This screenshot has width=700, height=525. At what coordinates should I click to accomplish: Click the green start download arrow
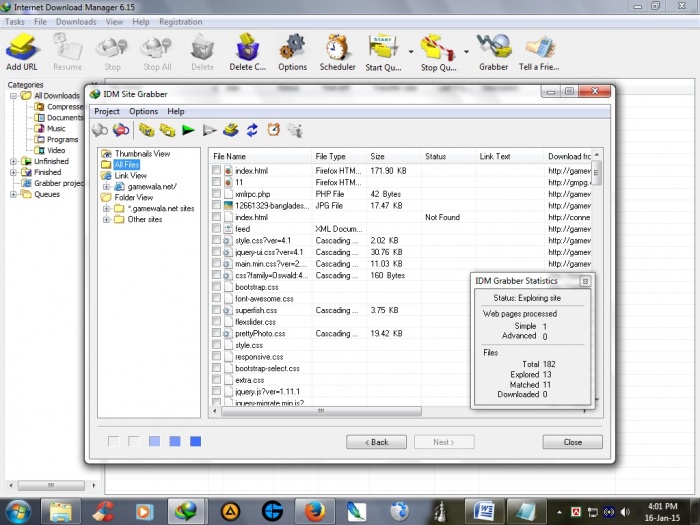coord(188,130)
